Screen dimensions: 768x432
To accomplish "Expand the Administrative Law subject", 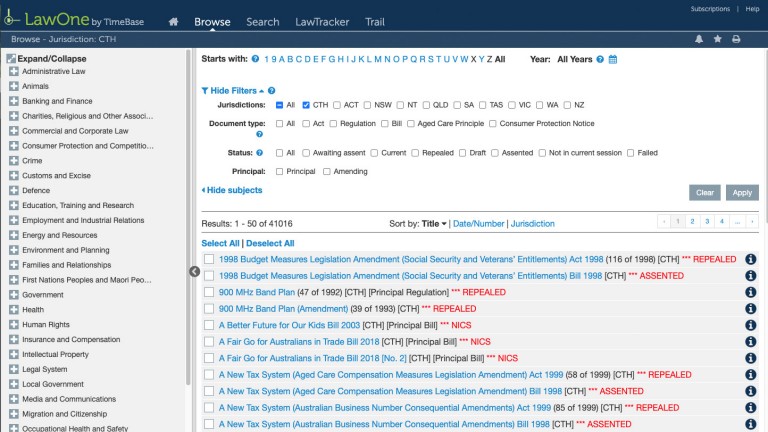I will [x=14, y=72].
